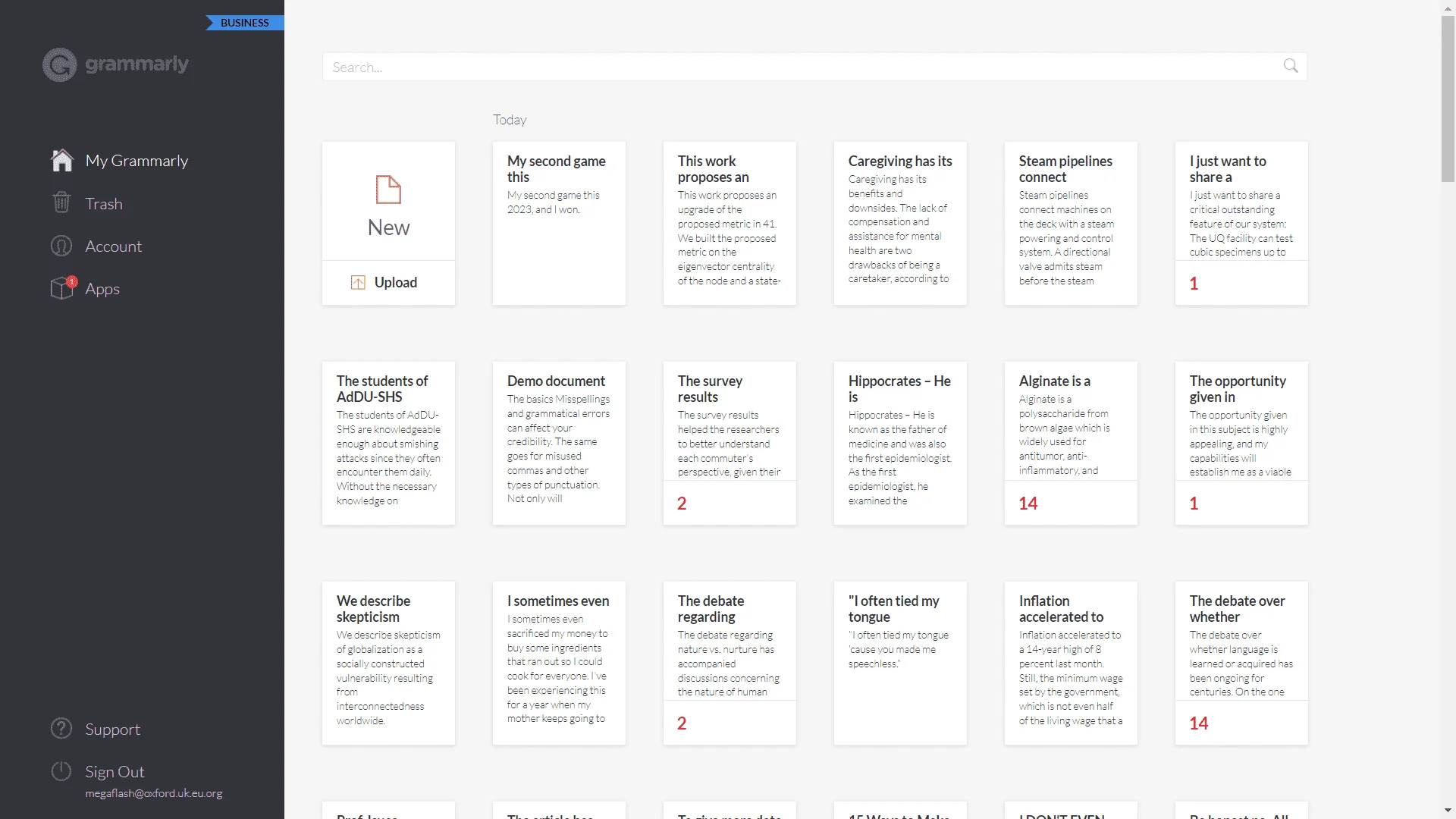Screen dimensions: 1456x819
Task: Click the vertical scrollbar thumb
Action: point(1448,99)
